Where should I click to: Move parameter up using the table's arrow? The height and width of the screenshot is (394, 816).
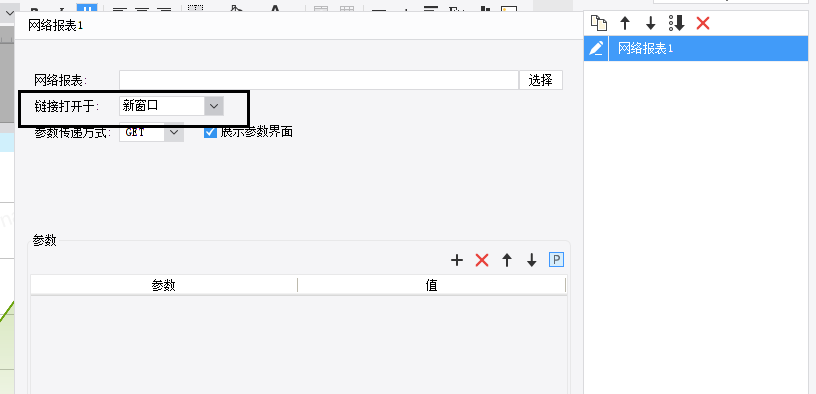[507, 260]
